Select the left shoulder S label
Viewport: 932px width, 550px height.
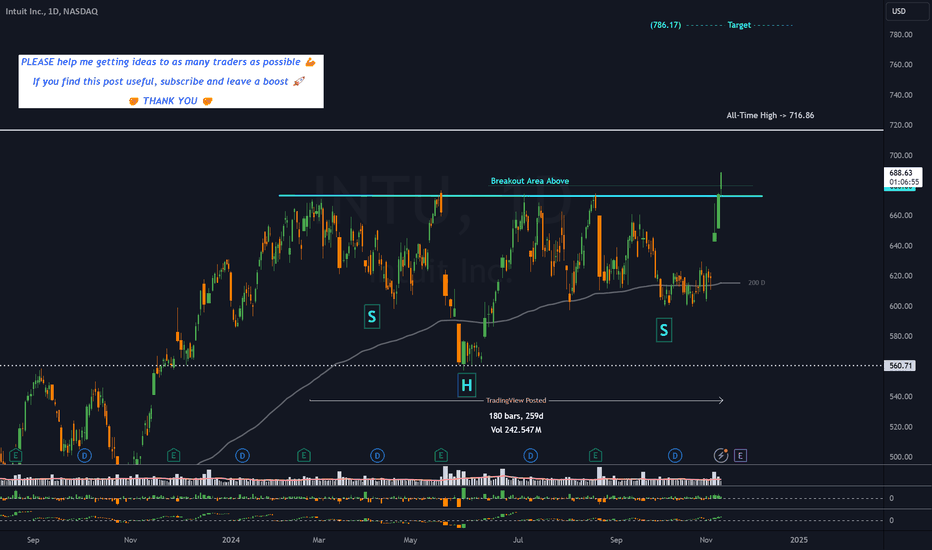point(371,317)
